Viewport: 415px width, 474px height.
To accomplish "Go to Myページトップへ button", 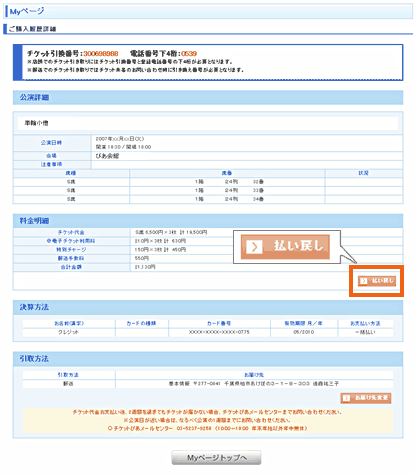I will tap(216, 458).
